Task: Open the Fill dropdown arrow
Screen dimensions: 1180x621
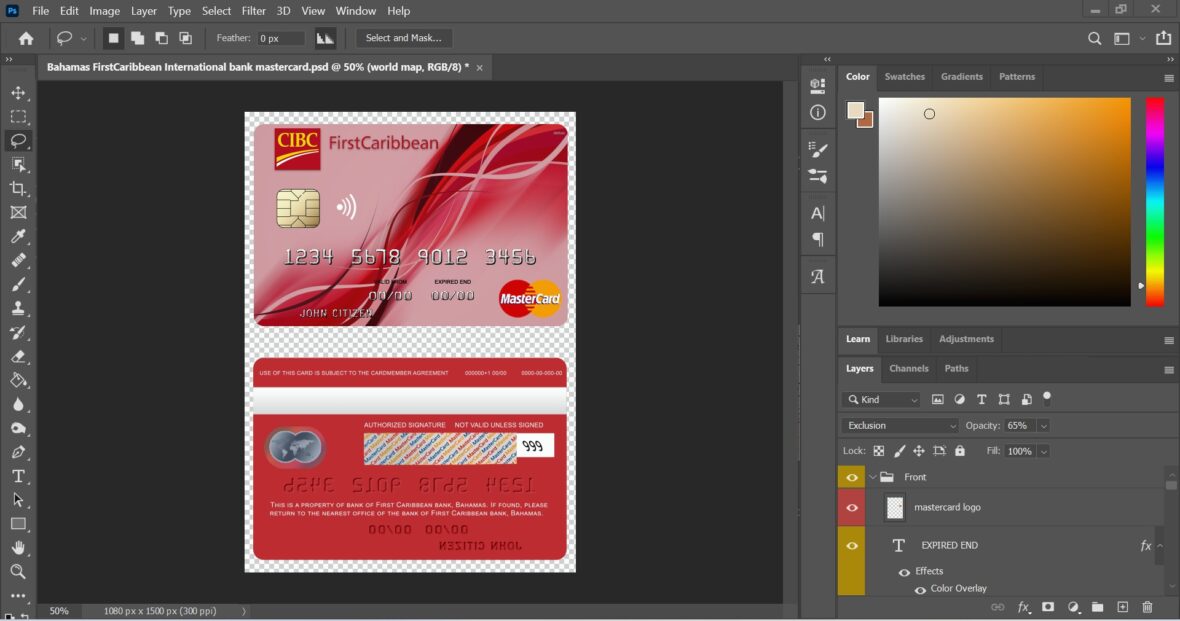Action: [x=1043, y=452]
